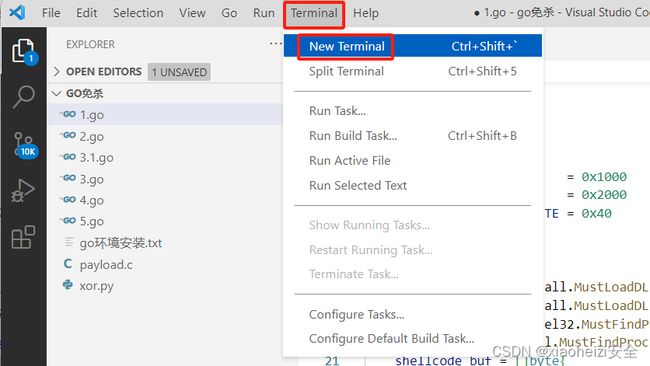Open the Explorer view in activity bar
The image size is (650, 366).
tap(24, 51)
